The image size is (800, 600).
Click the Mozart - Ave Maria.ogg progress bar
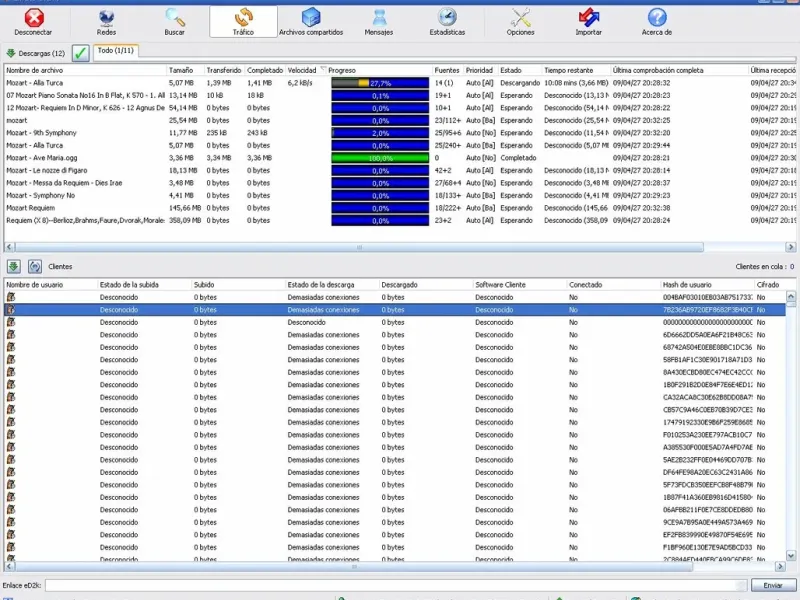(x=380, y=158)
